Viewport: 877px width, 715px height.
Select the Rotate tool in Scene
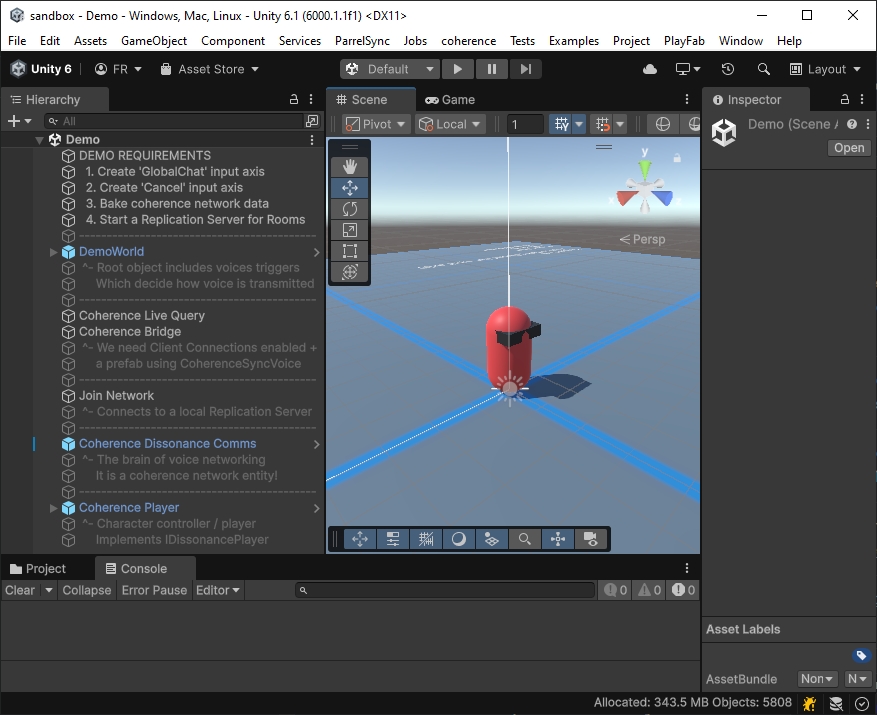coord(350,209)
